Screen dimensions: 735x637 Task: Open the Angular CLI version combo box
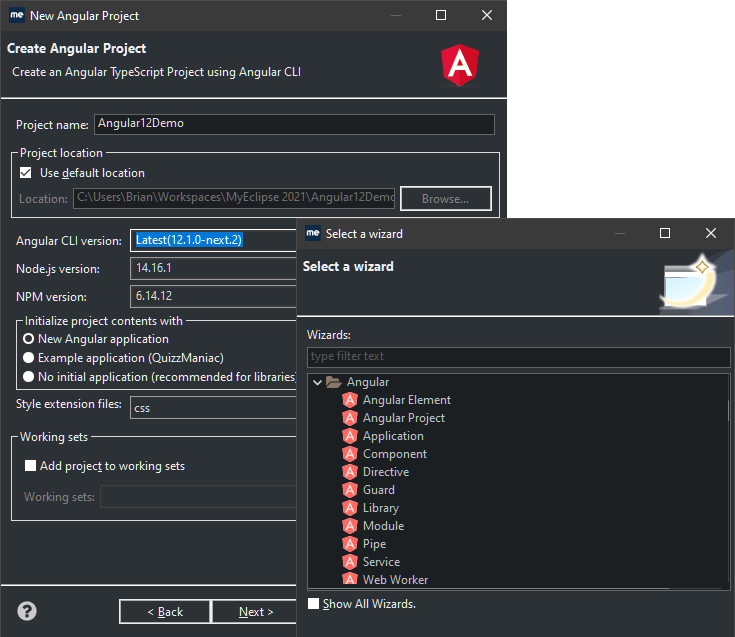click(x=213, y=240)
